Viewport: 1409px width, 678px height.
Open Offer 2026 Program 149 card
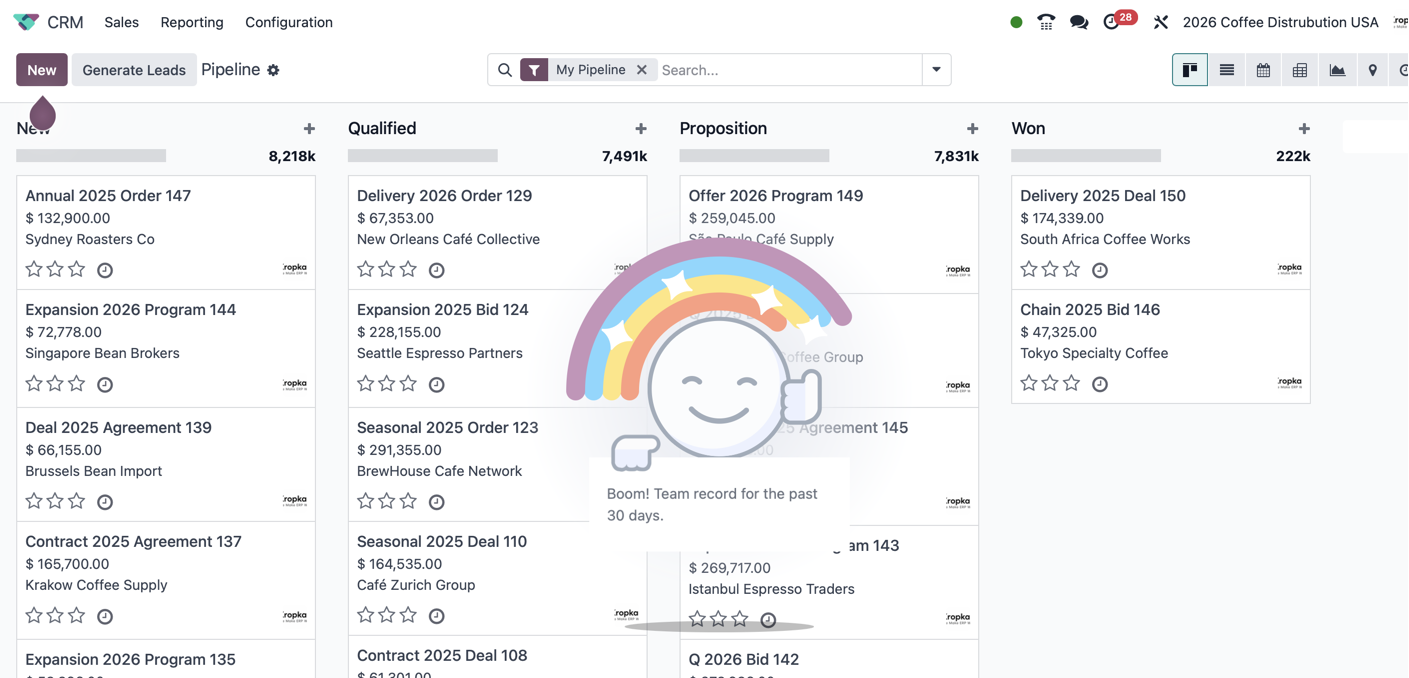click(828, 234)
